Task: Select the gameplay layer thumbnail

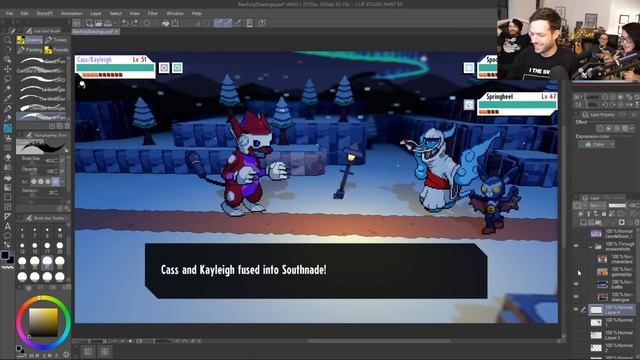Action: pyautogui.click(x=602, y=272)
